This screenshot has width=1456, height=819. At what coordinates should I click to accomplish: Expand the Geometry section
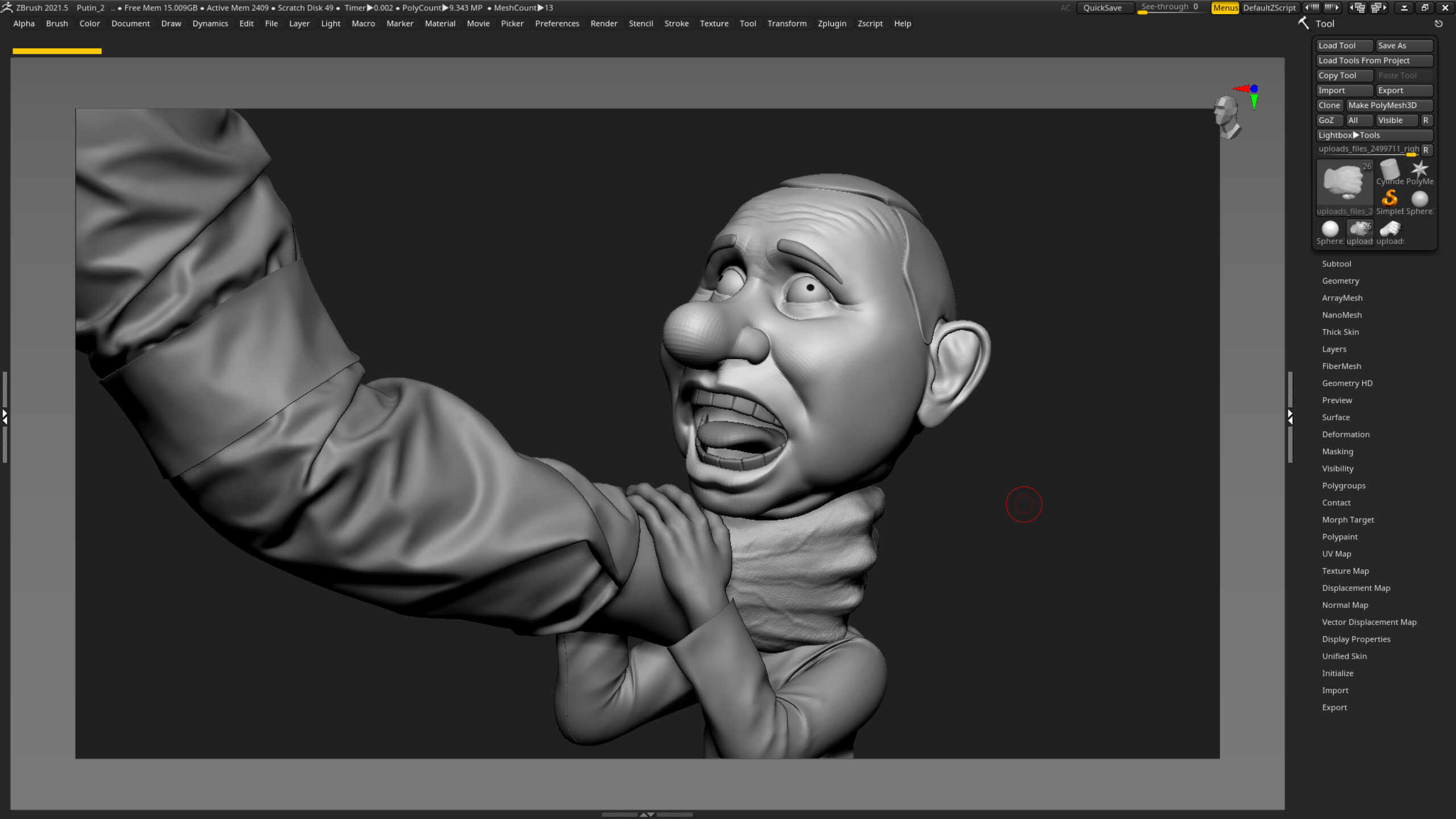pos(1340,281)
